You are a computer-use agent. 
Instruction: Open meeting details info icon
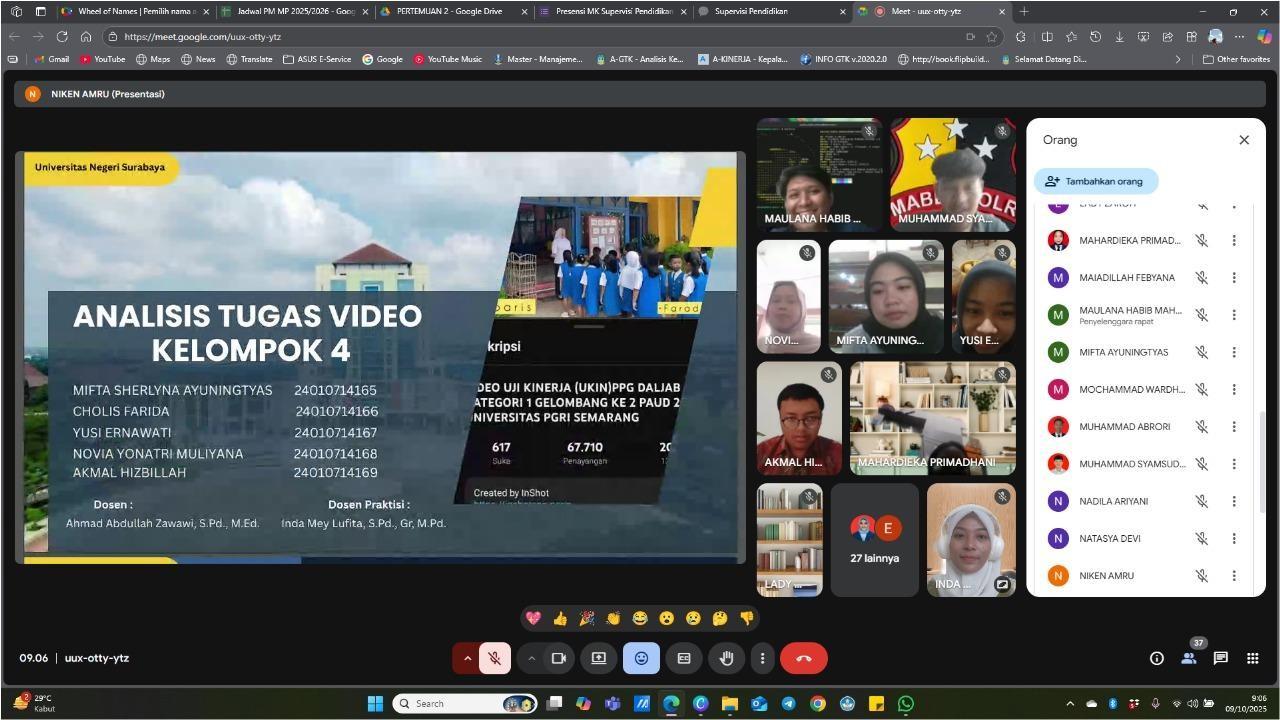1157,658
